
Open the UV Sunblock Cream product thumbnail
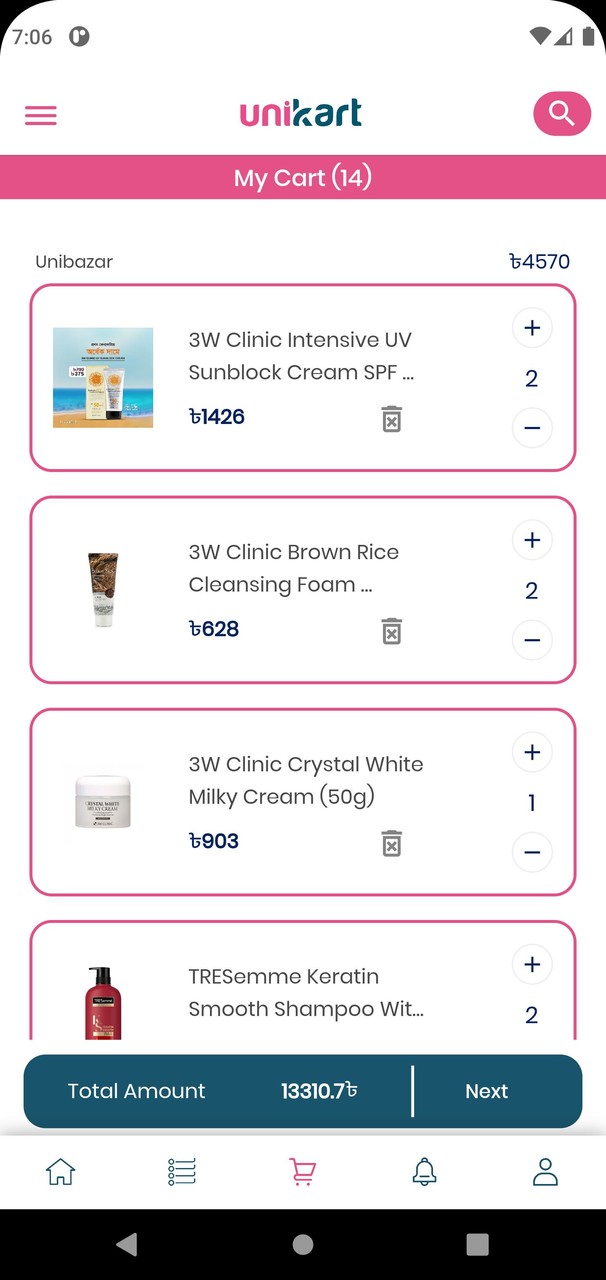click(103, 378)
